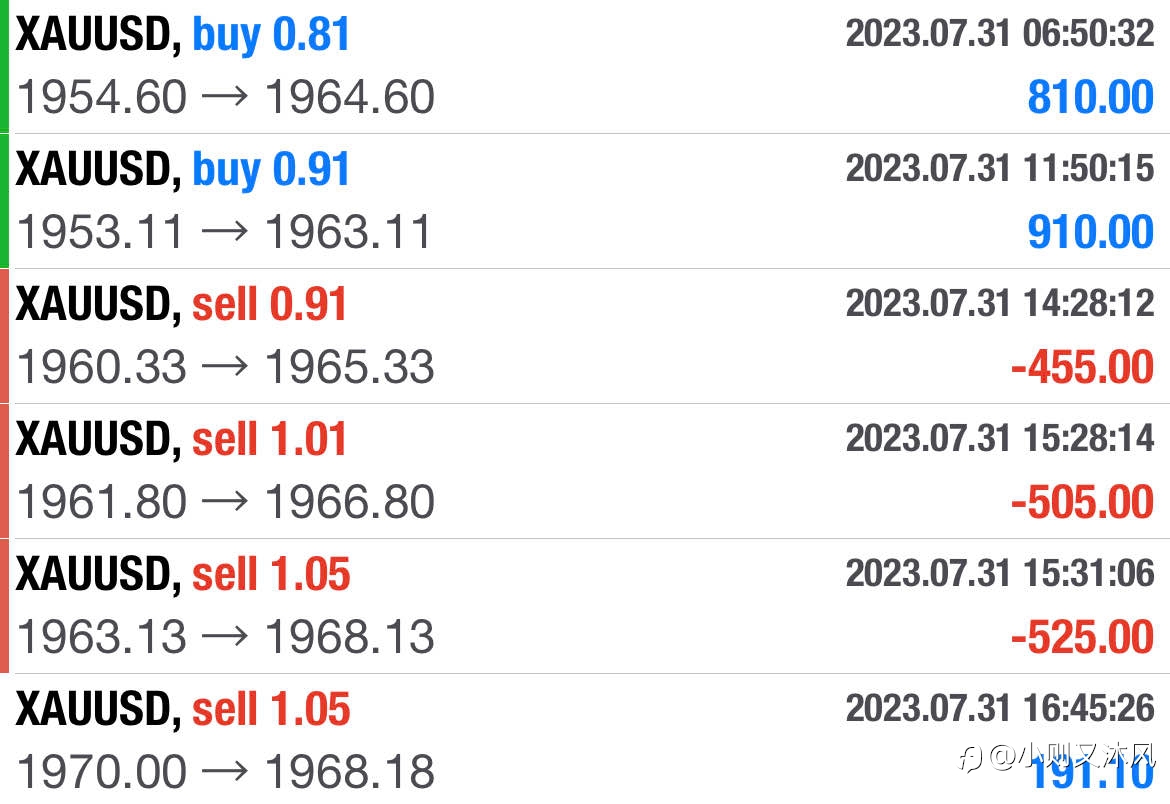Select timestamp 2023.07.31 15:31:06

click(1000, 573)
